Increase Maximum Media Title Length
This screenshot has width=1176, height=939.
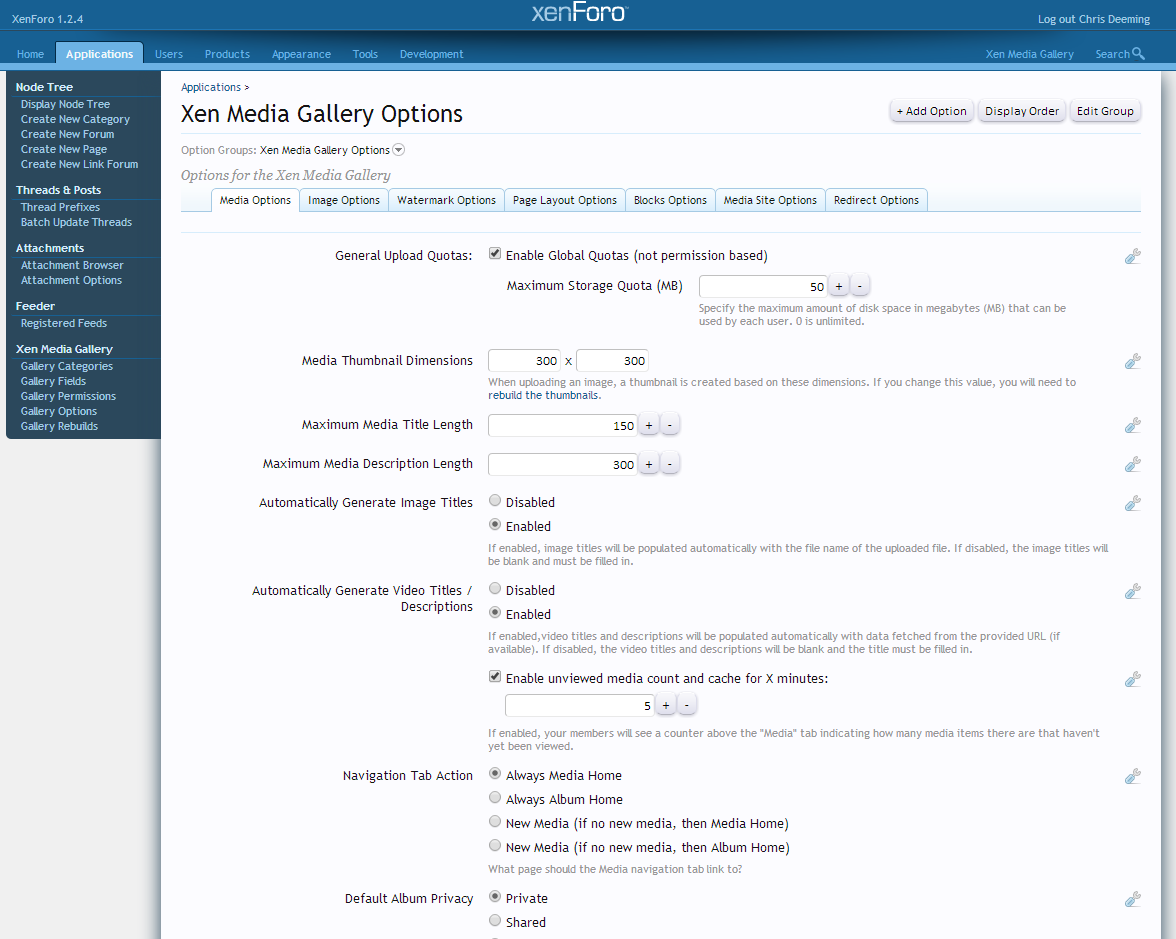[x=649, y=425]
